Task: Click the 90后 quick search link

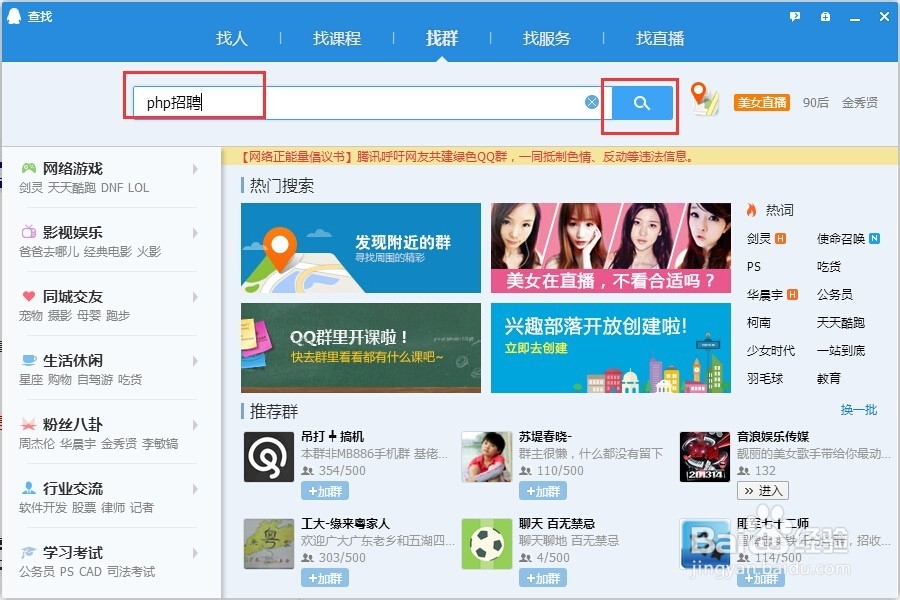Action: click(816, 103)
